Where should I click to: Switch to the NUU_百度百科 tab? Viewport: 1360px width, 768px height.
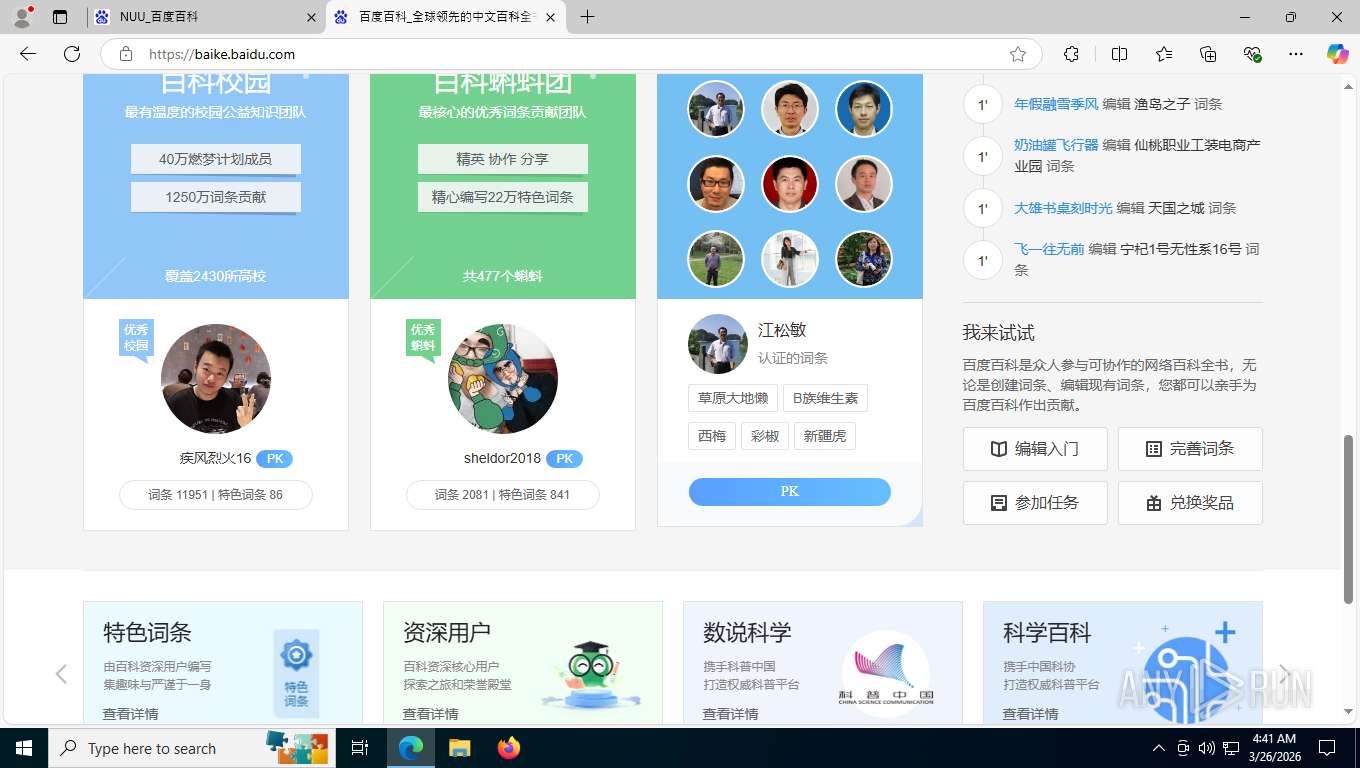(205, 17)
